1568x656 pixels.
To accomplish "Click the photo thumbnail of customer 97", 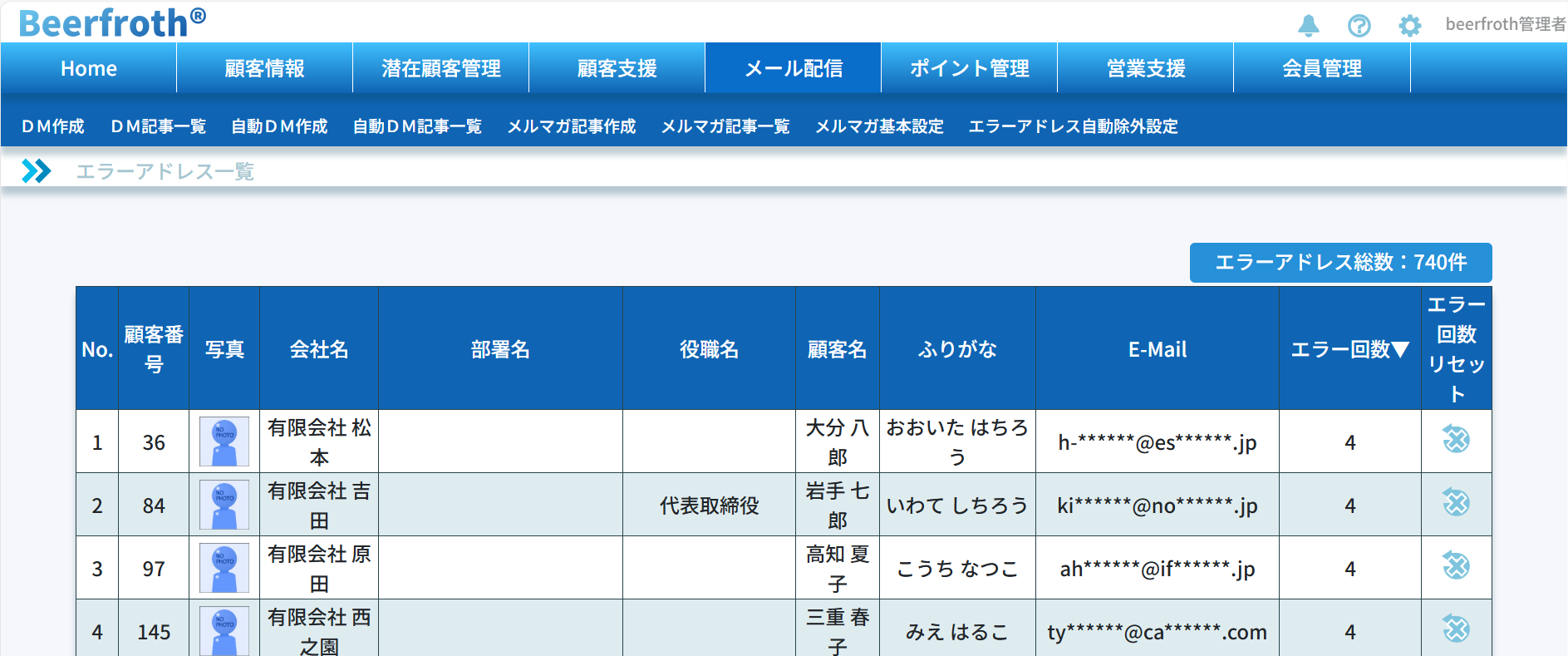I will click(224, 568).
